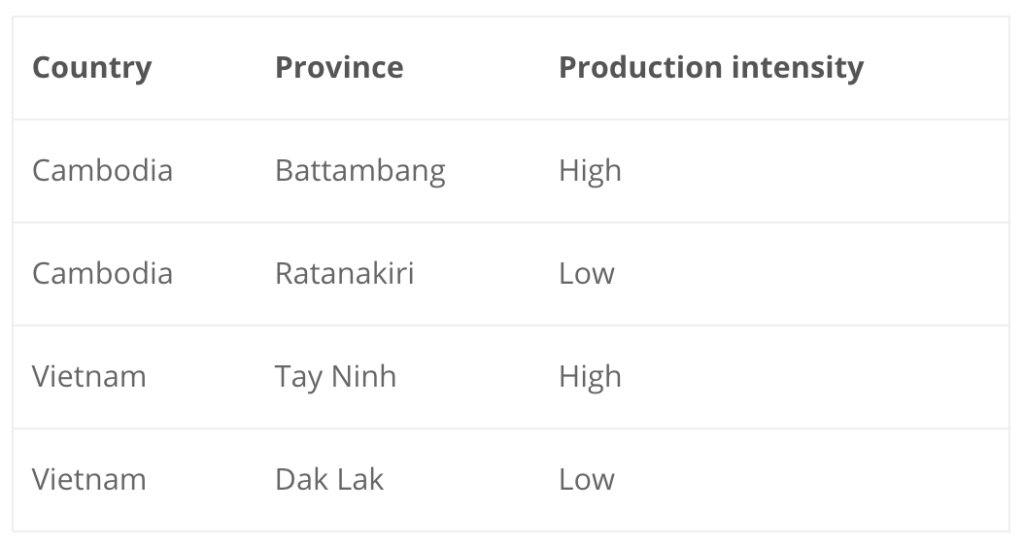Click empty space right of Tay Ninh's High
This screenshot has height=548, width=1024.
click(x=815, y=378)
